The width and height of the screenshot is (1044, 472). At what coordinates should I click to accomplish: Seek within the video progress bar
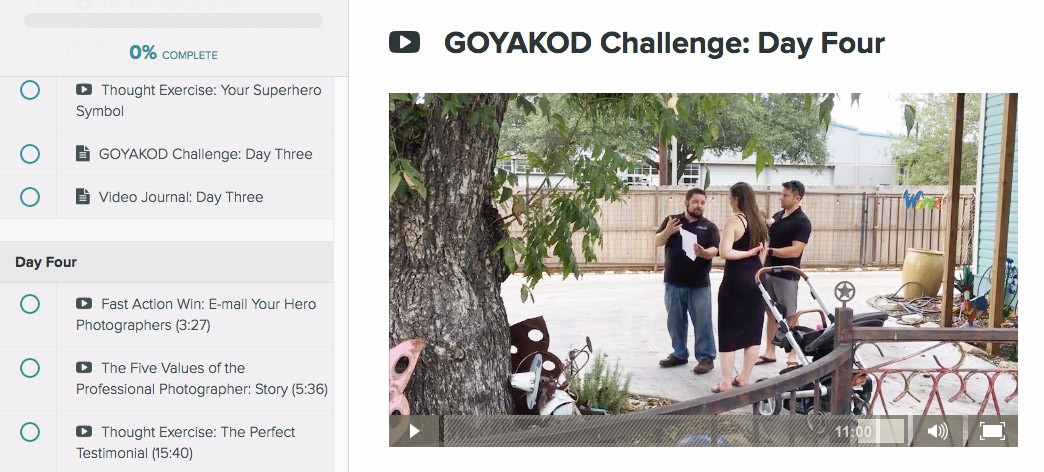click(636, 431)
